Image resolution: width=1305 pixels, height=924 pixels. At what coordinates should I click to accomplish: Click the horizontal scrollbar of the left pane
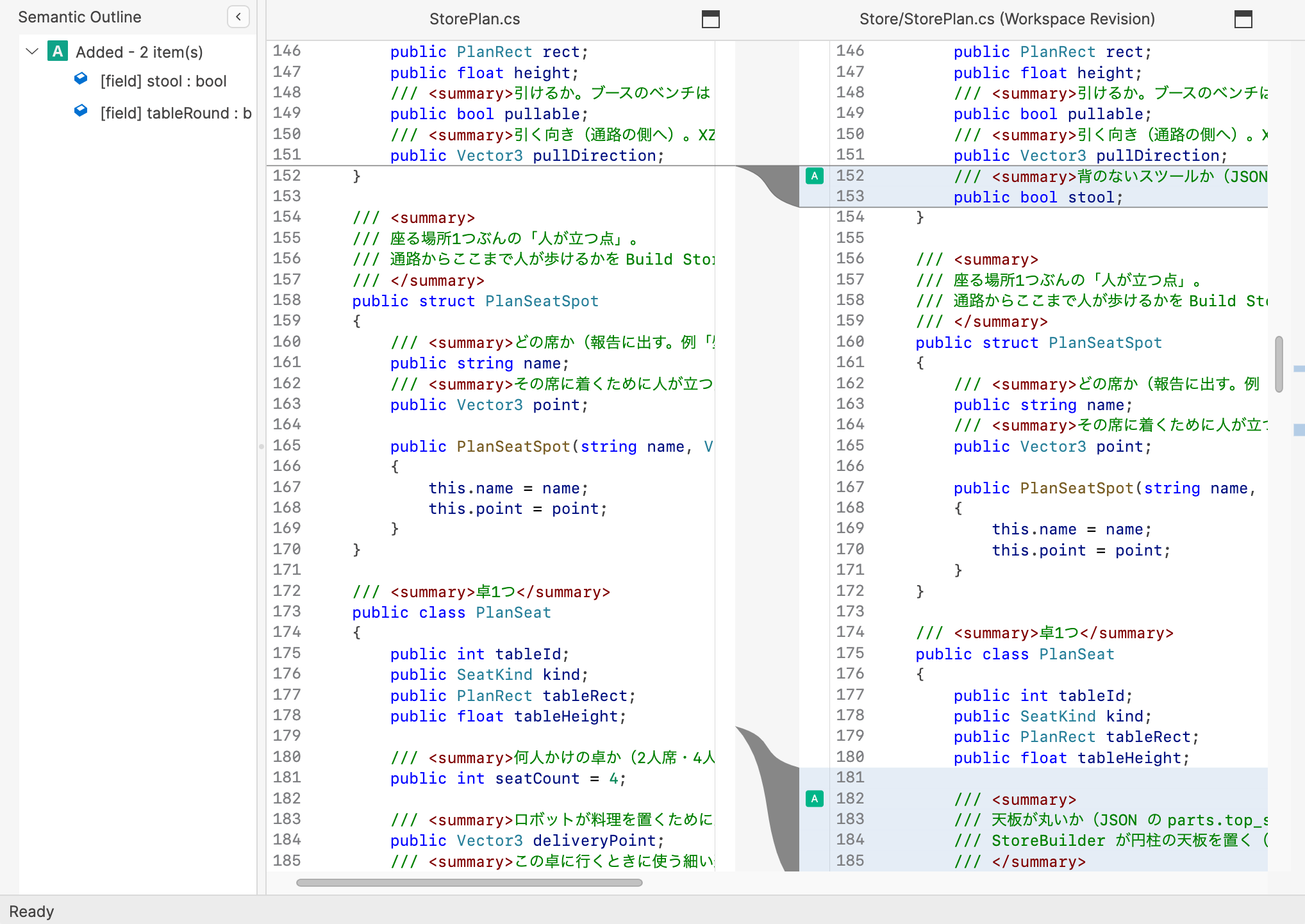[x=469, y=883]
